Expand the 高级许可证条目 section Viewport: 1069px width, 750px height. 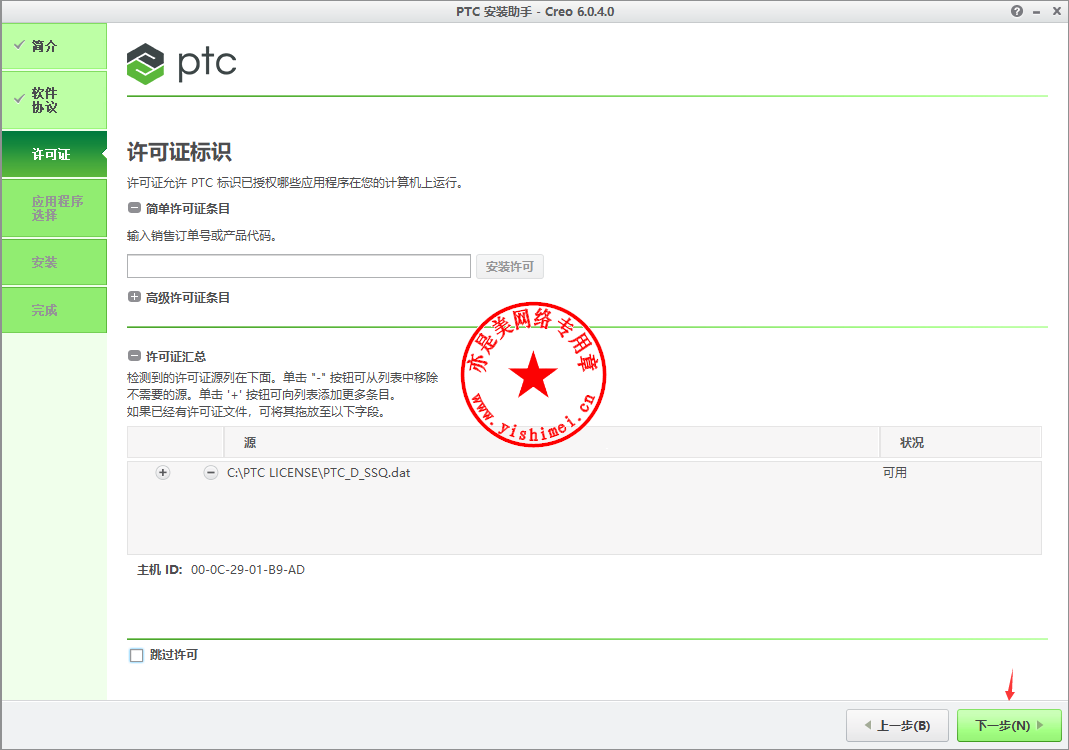(x=134, y=297)
